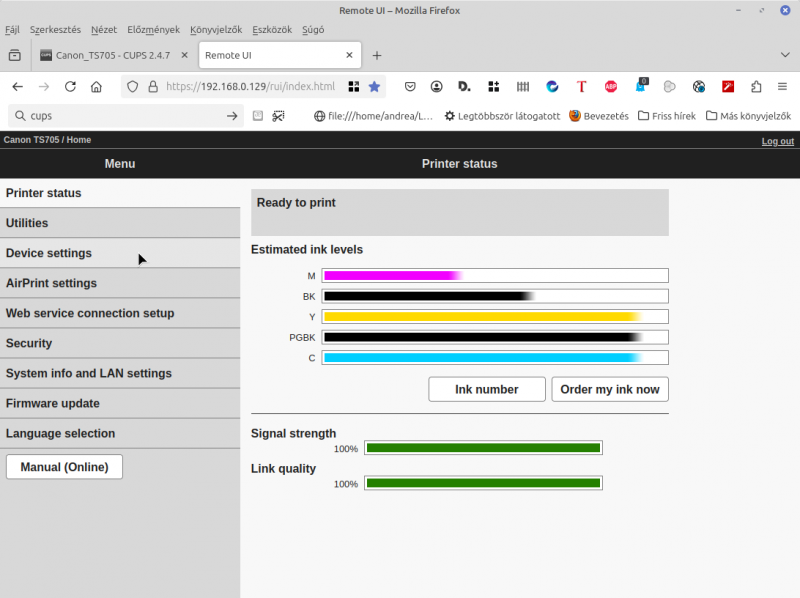Screen dimensions: 800x598
Task: Toggle the blue bookmark star
Action: pyautogui.click(x=374, y=87)
